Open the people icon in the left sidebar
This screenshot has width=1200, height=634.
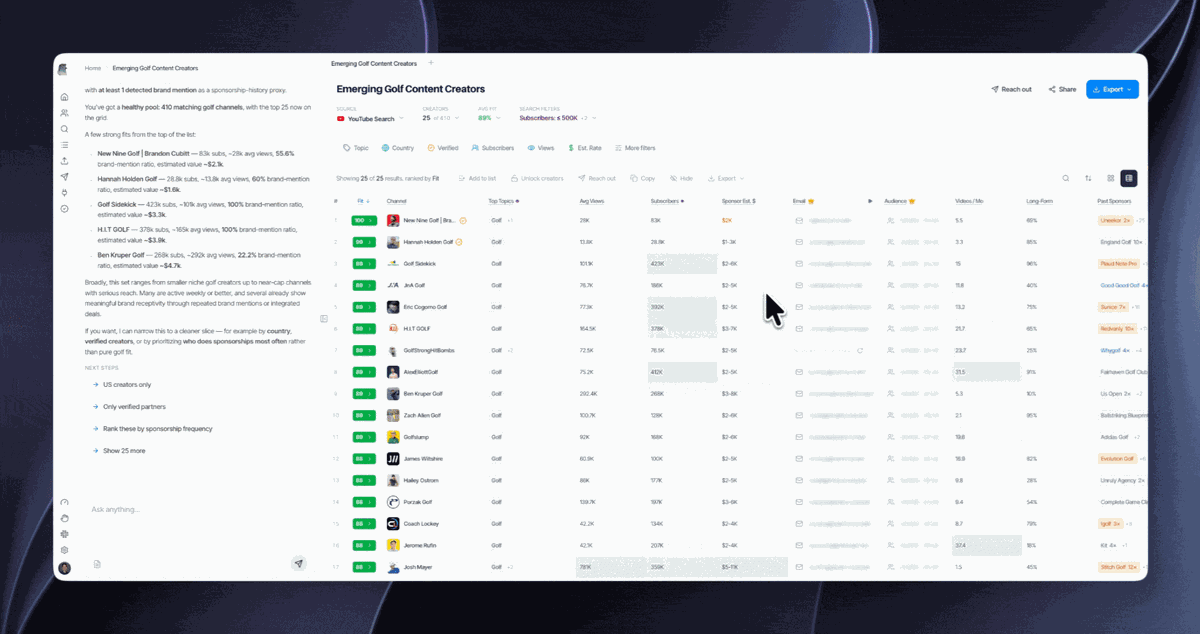point(64,113)
